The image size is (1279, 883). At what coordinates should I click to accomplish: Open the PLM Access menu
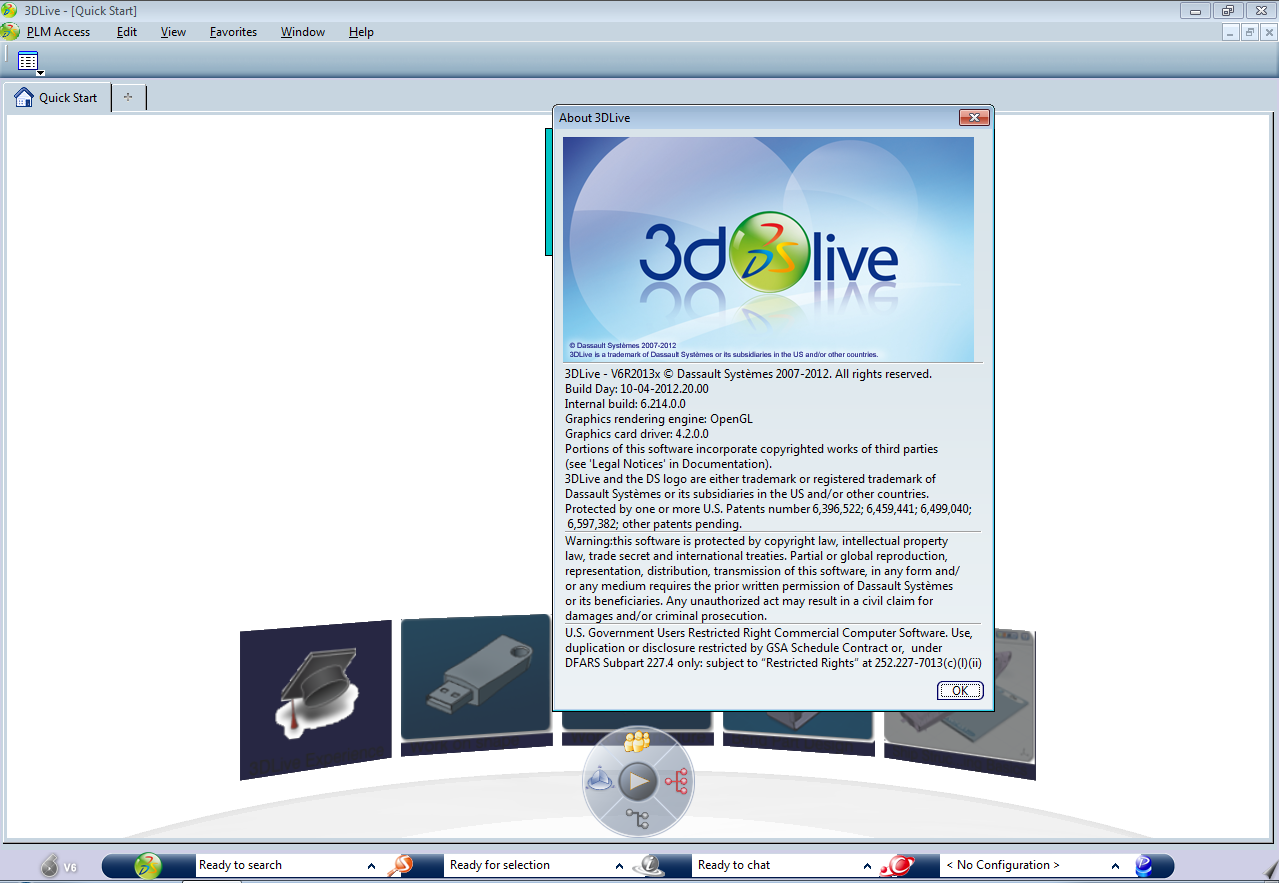point(58,32)
